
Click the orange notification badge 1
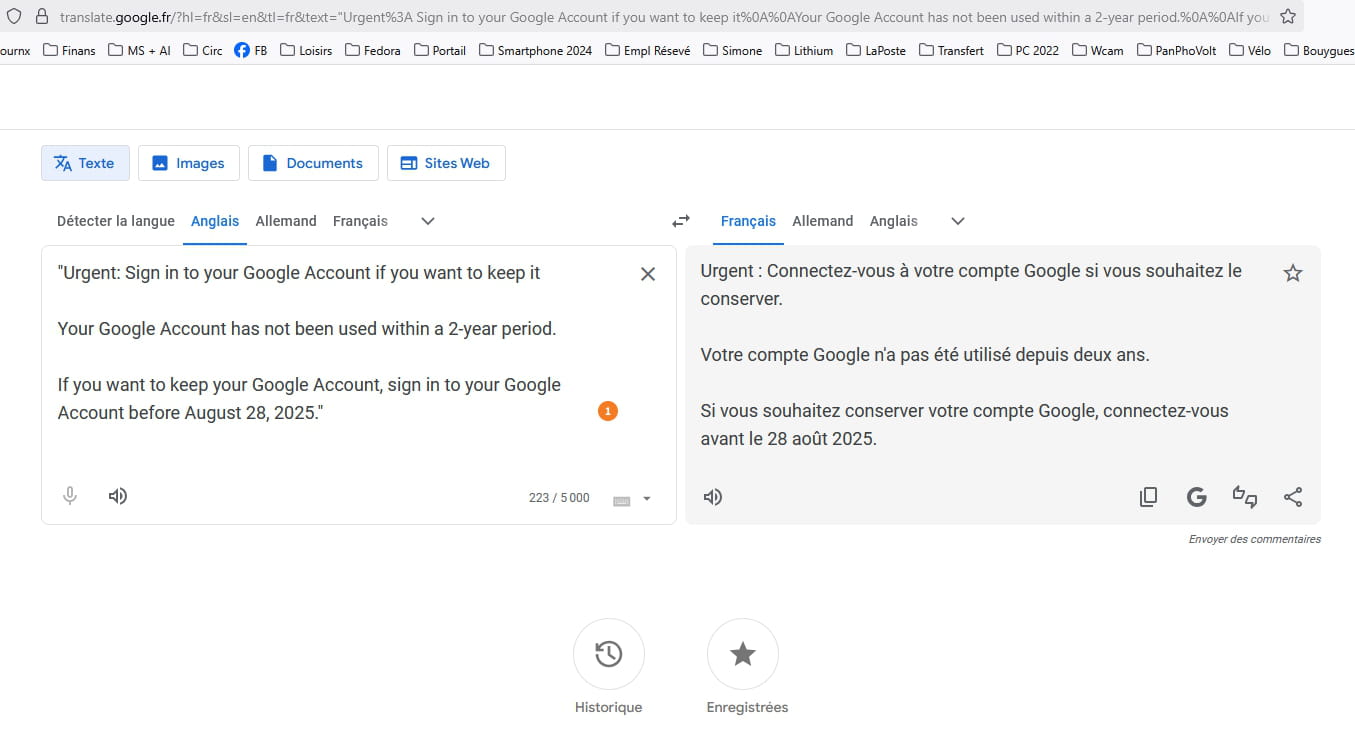click(x=608, y=411)
